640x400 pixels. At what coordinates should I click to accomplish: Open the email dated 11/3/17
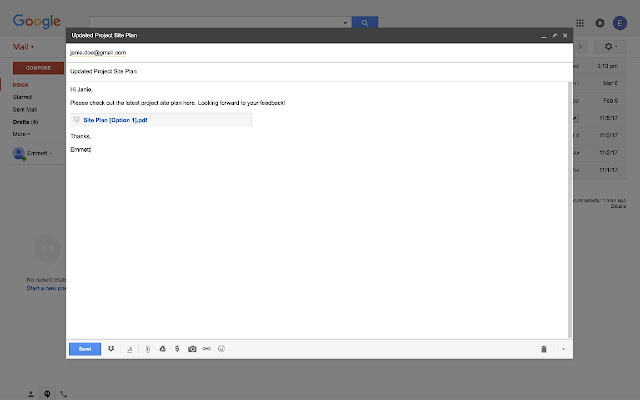point(599,135)
